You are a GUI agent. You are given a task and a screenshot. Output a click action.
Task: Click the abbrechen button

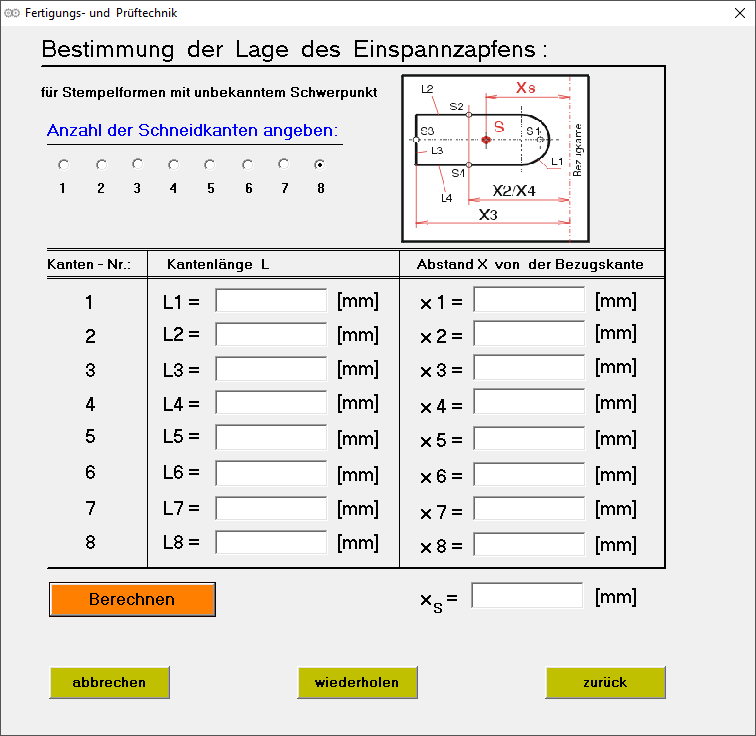coord(109,683)
